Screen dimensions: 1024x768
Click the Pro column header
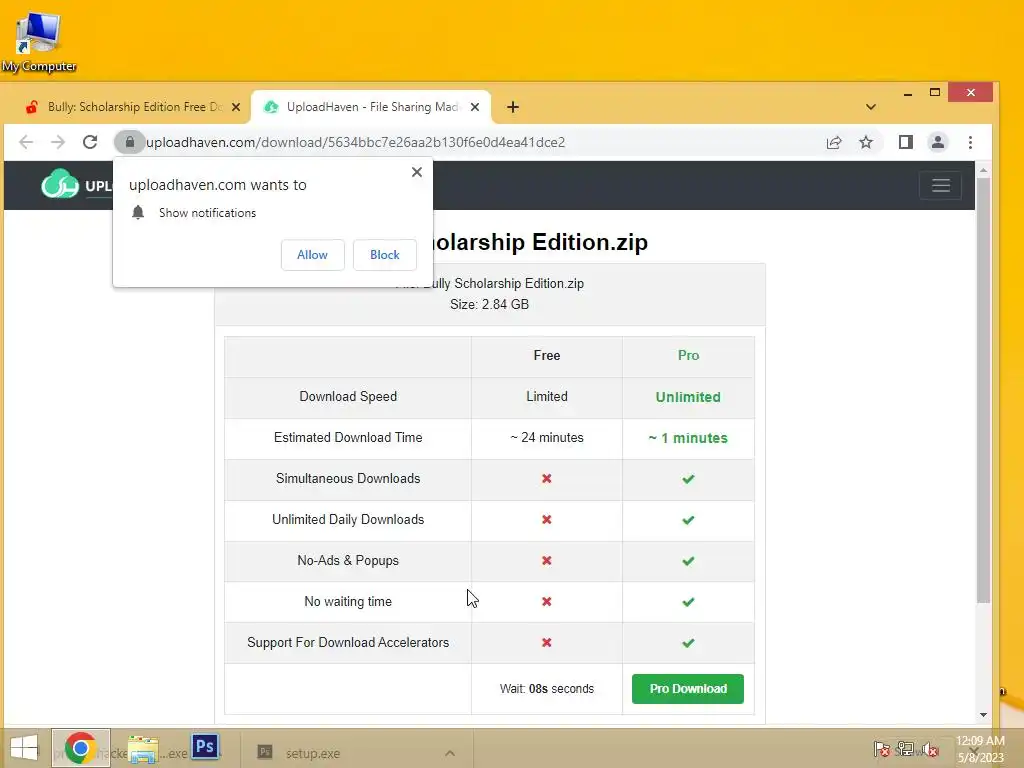(688, 355)
